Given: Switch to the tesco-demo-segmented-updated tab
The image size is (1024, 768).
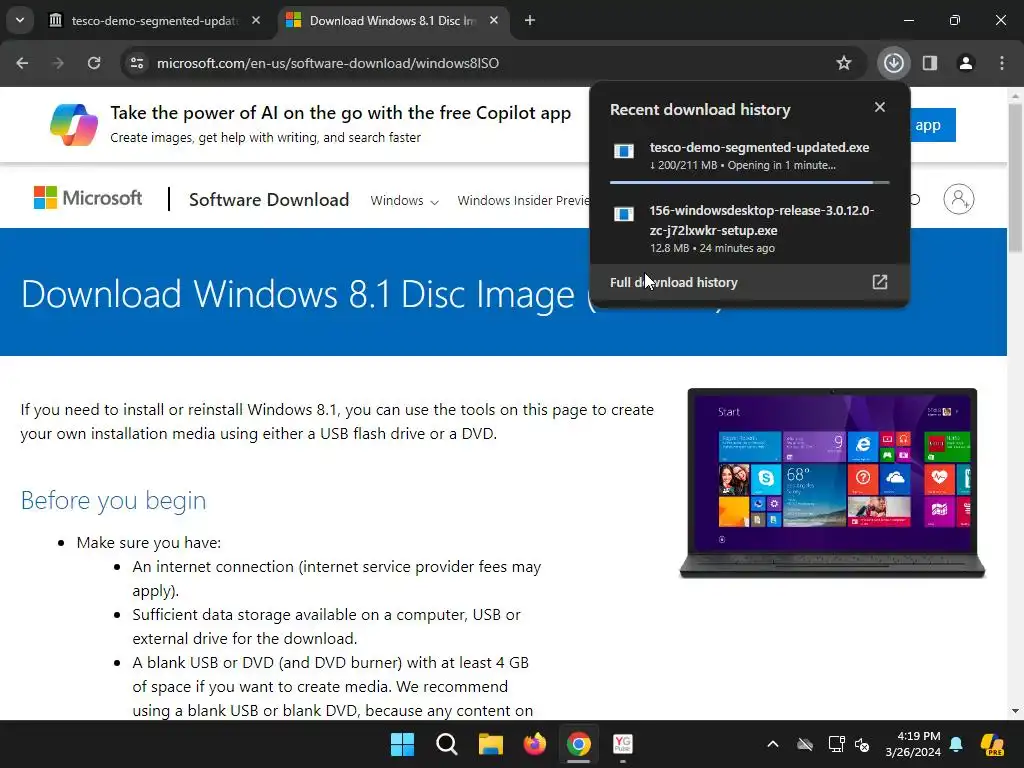Looking at the screenshot, I should click(155, 21).
